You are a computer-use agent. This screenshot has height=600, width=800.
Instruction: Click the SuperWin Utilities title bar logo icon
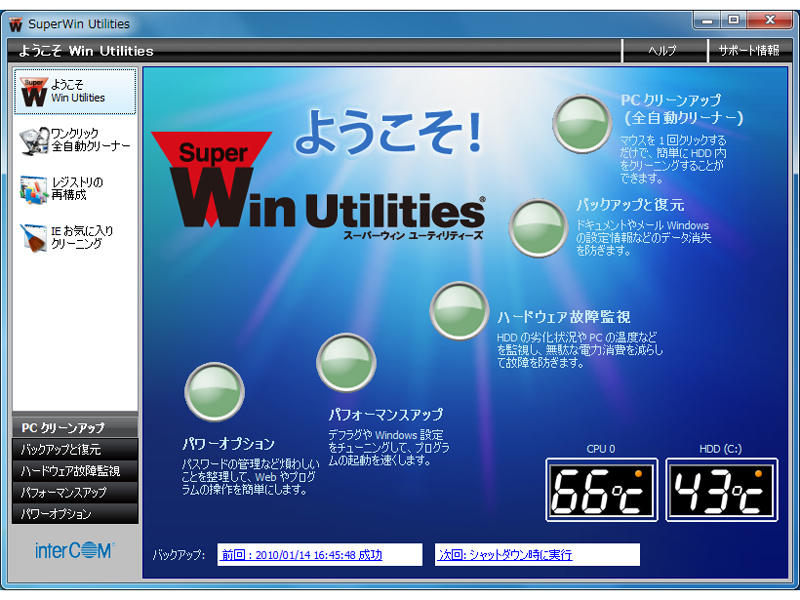[x=16, y=24]
